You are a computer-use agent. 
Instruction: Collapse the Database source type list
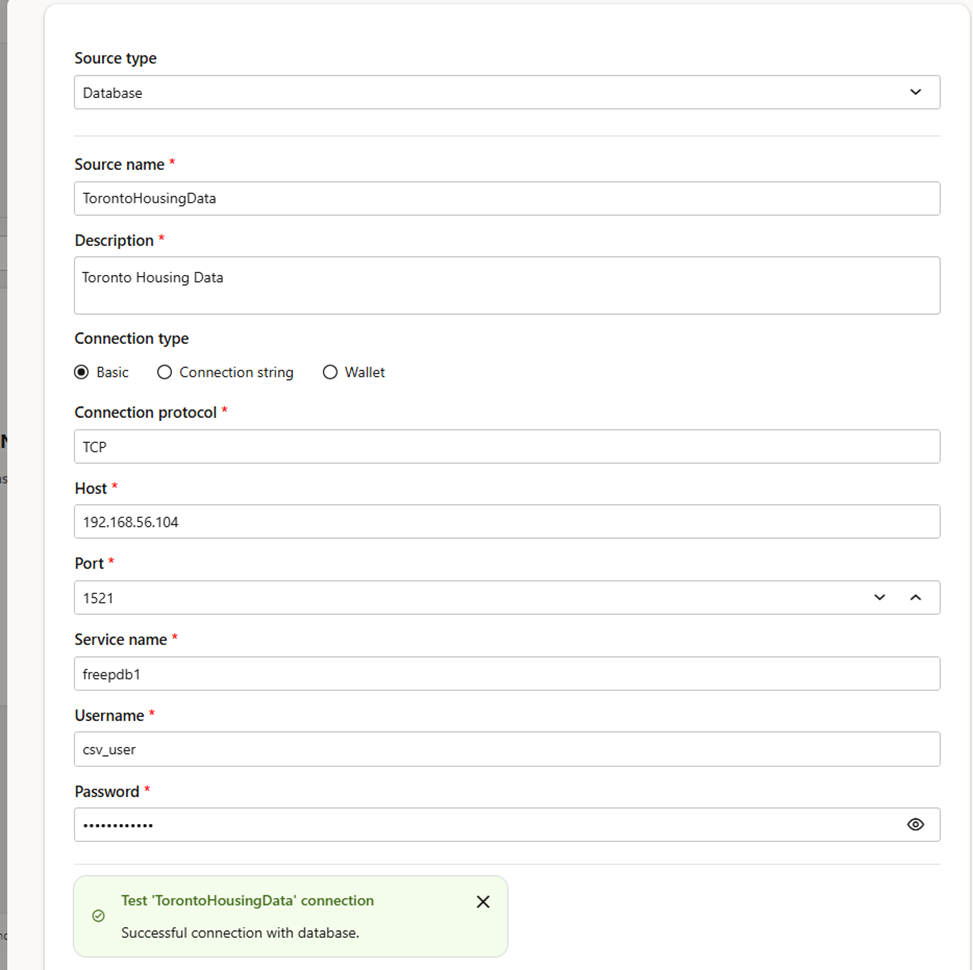tap(915, 91)
